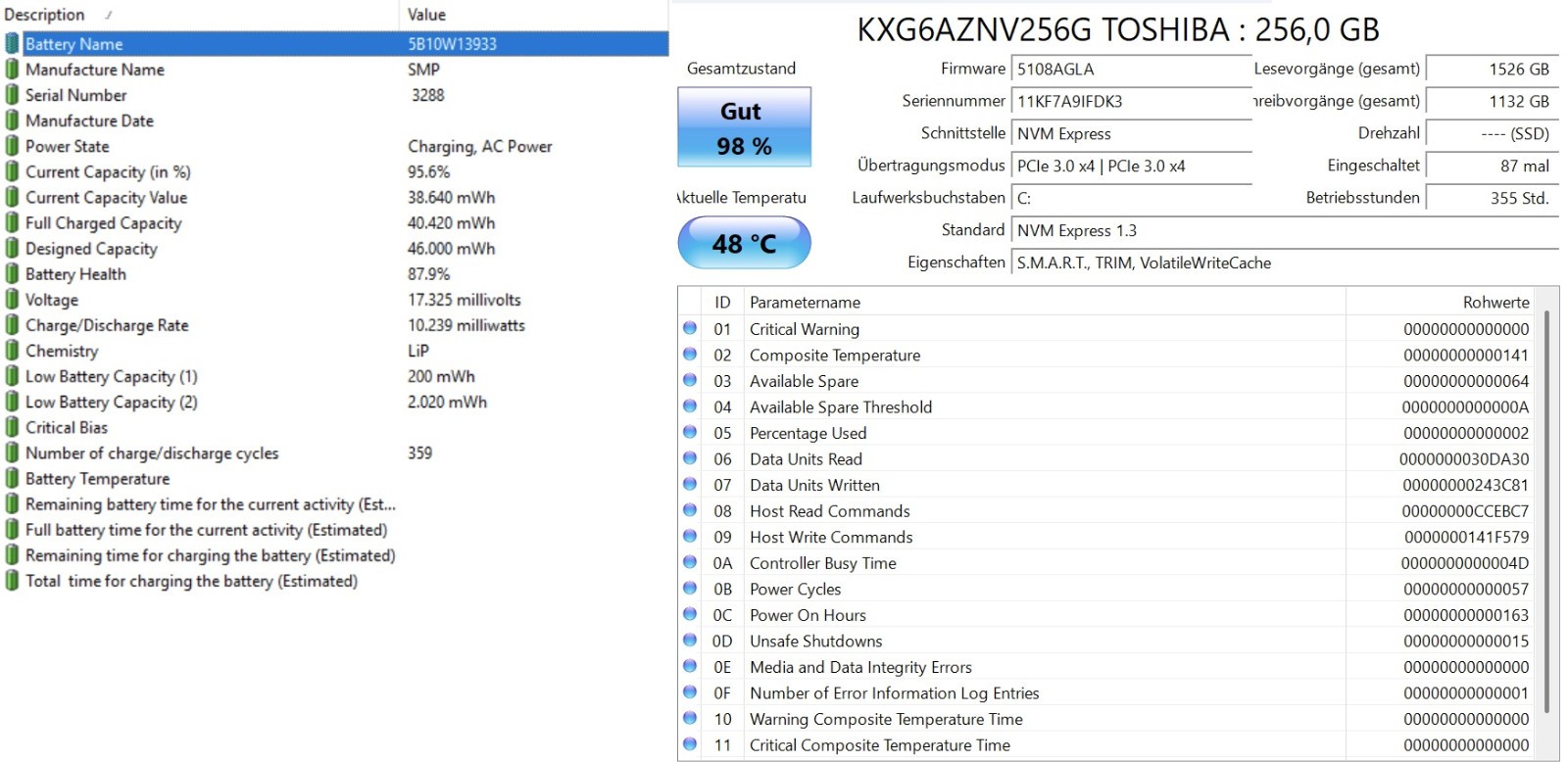Click the battery icon beside Voltage
Viewport: 1568px width, 762px height.
(12, 299)
